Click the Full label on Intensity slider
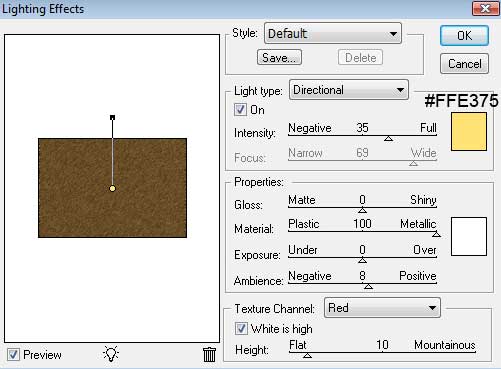The height and width of the screenshot is (369, 501). point(428,128)
